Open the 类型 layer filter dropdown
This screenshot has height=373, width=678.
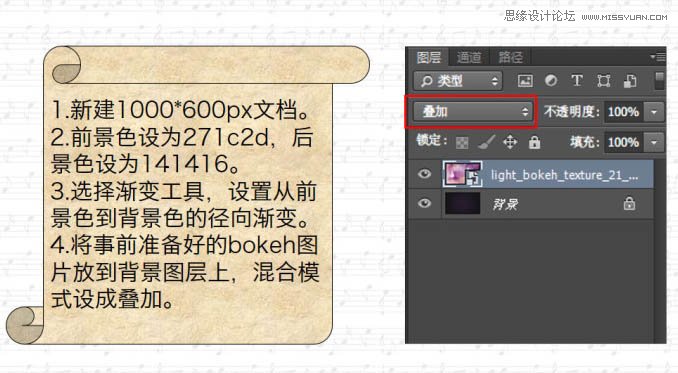click(458, 81)
